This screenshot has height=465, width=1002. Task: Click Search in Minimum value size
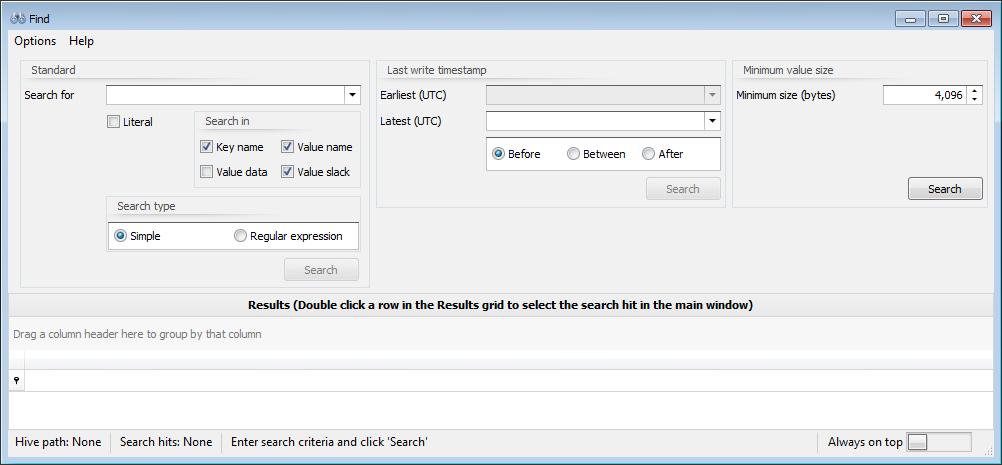tap(944, 189)
